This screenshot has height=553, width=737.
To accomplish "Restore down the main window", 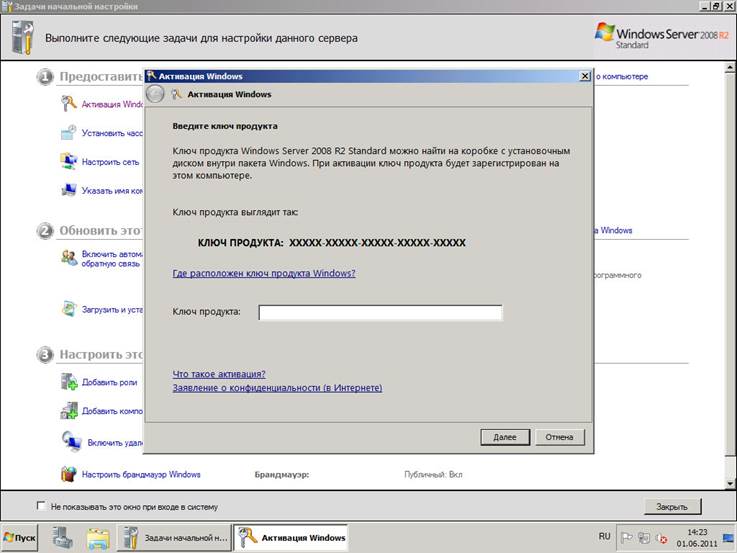I will tap(715, 6).
